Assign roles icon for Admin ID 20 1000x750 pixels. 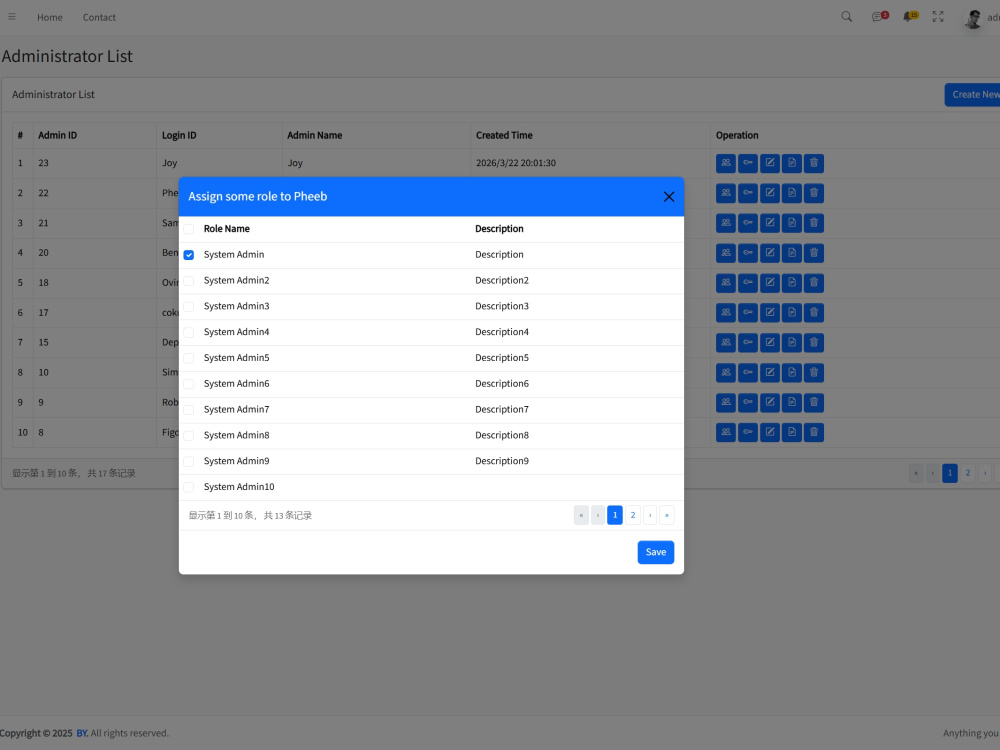pyautogui.click(x=726, y=253)
